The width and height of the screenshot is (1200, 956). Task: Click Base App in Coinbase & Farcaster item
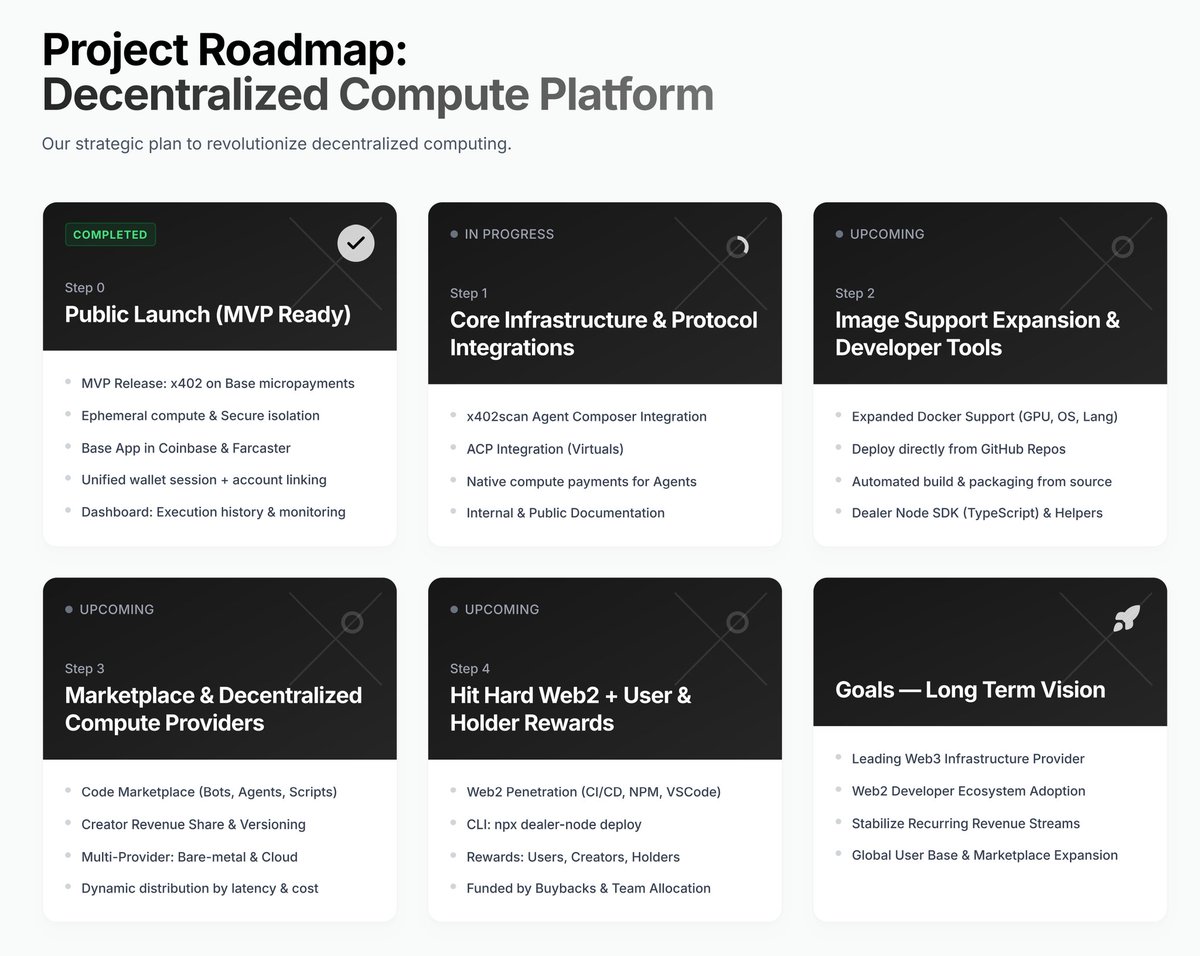(186, 448)
